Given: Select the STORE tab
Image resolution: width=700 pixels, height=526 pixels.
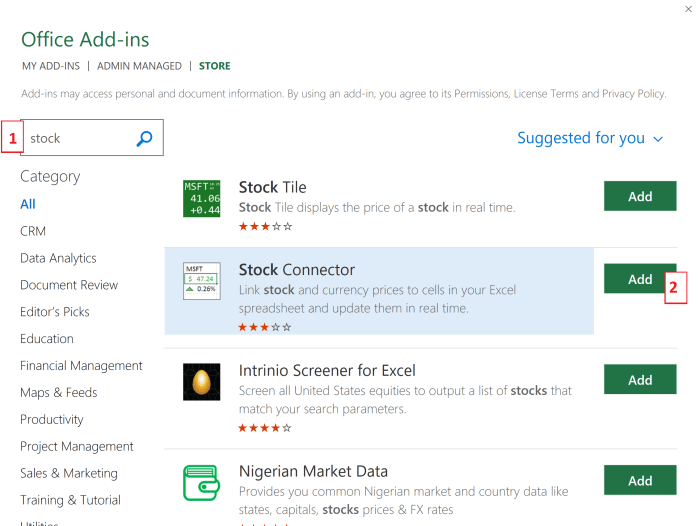Looking at the screenshot, I should 215,66.
